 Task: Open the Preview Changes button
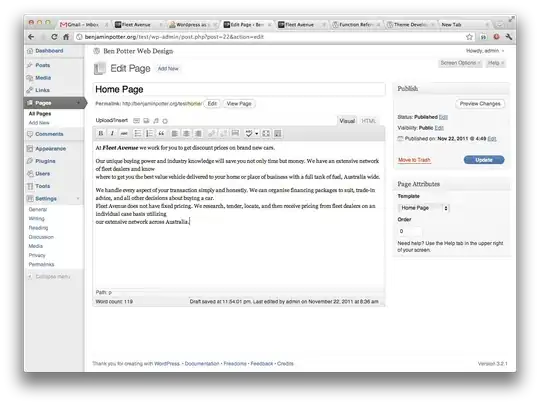tap(480, 104)
